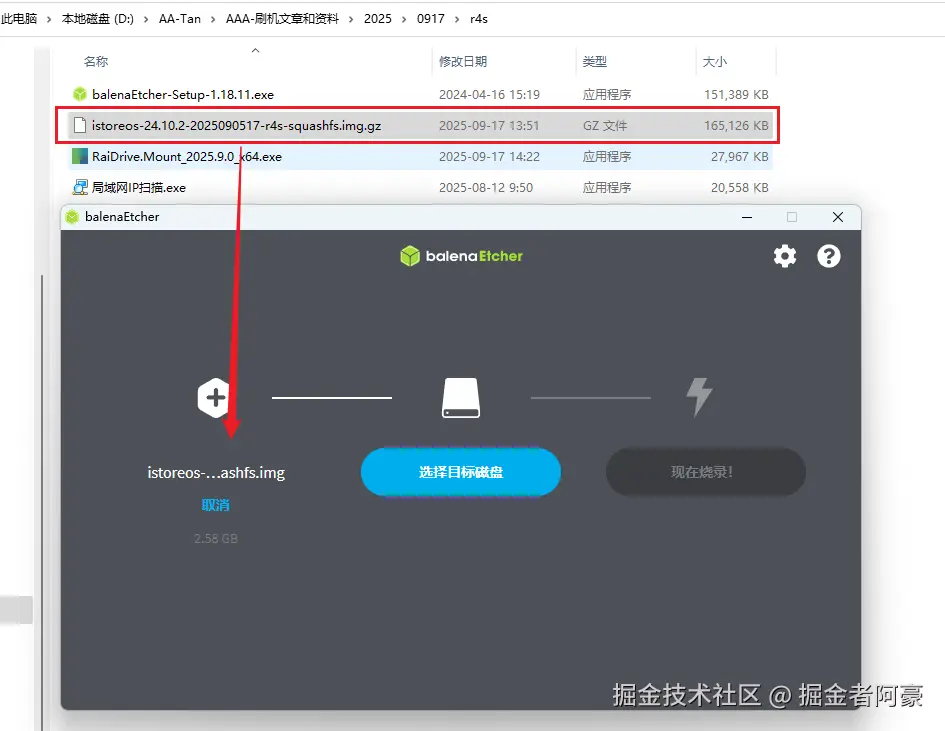Expand chevron after AAA-刷机文章和资料
945x731 pixels.
click(x=351, y=19)
